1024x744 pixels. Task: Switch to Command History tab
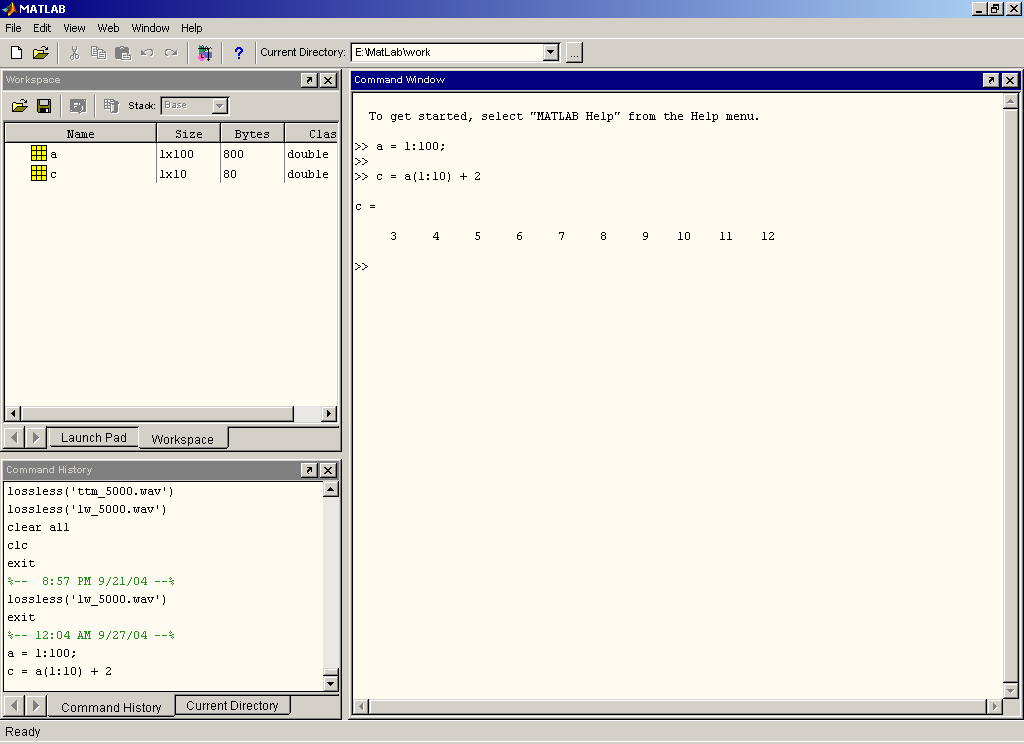coord(111,707)
